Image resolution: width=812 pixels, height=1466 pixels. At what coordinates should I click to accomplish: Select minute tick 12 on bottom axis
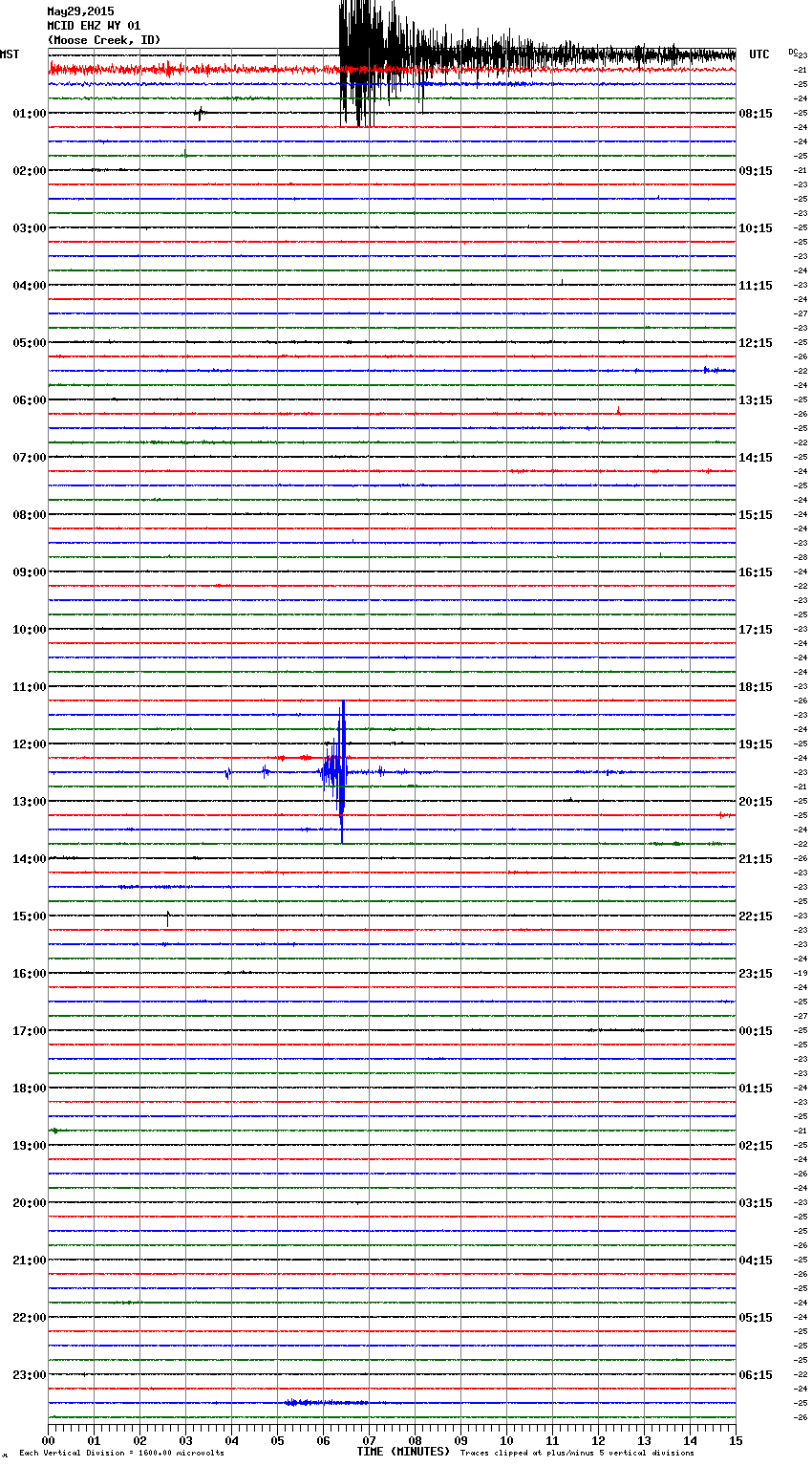click(598, 1440)
